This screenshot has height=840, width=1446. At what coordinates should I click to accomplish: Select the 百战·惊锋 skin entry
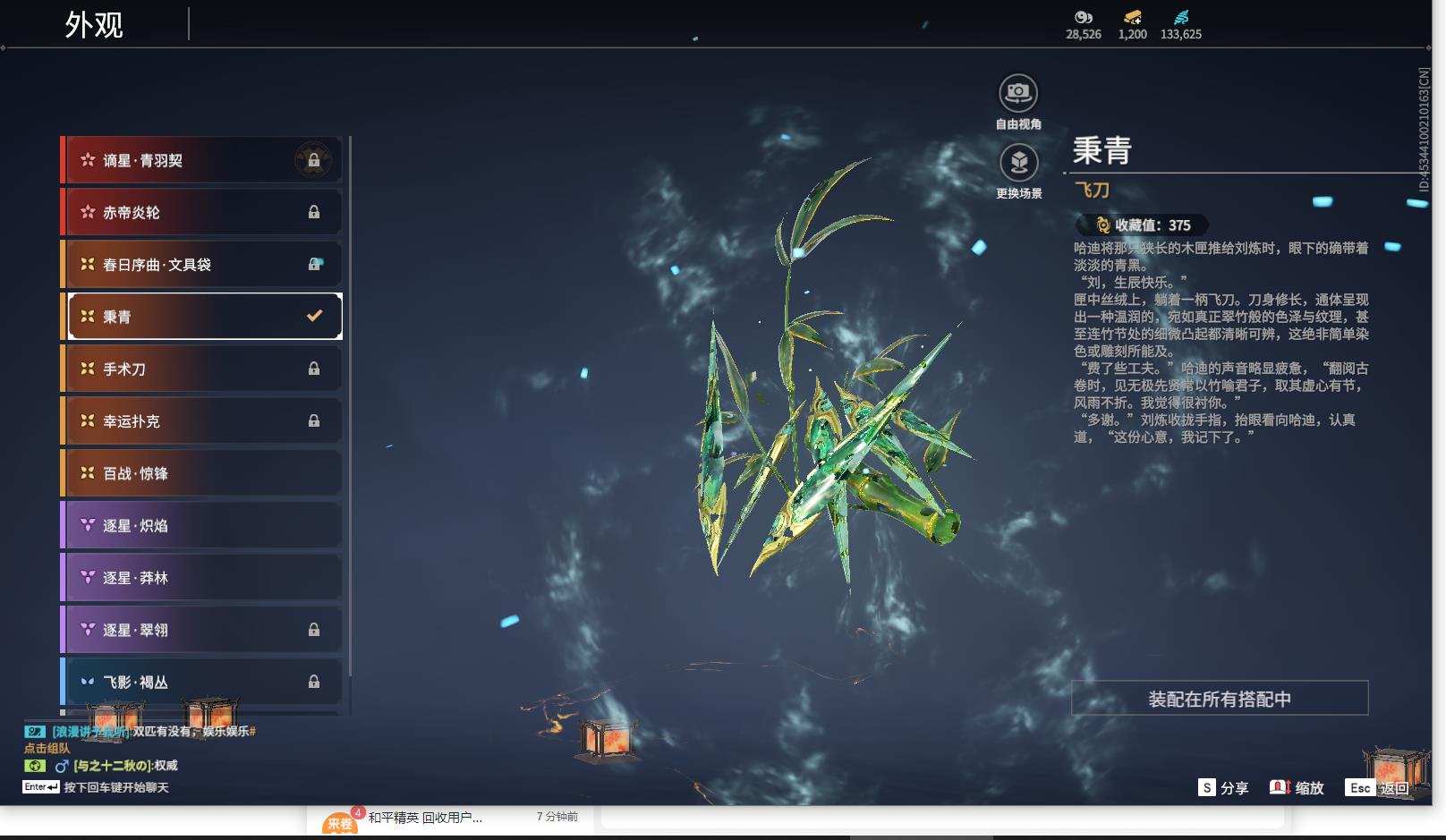point(201,473)
